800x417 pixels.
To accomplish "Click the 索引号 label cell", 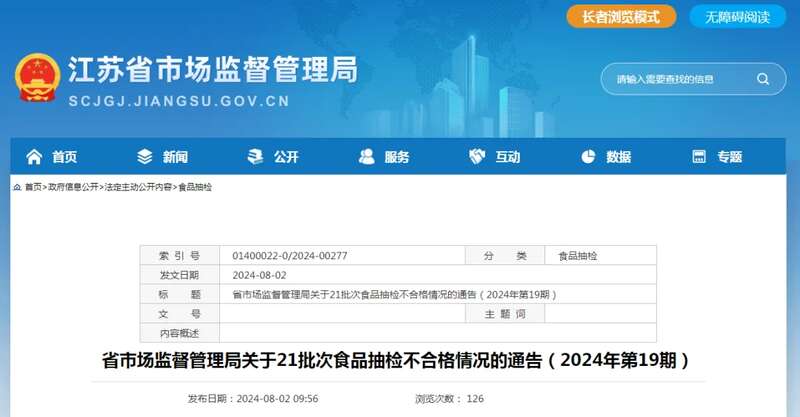I will 180,256.
